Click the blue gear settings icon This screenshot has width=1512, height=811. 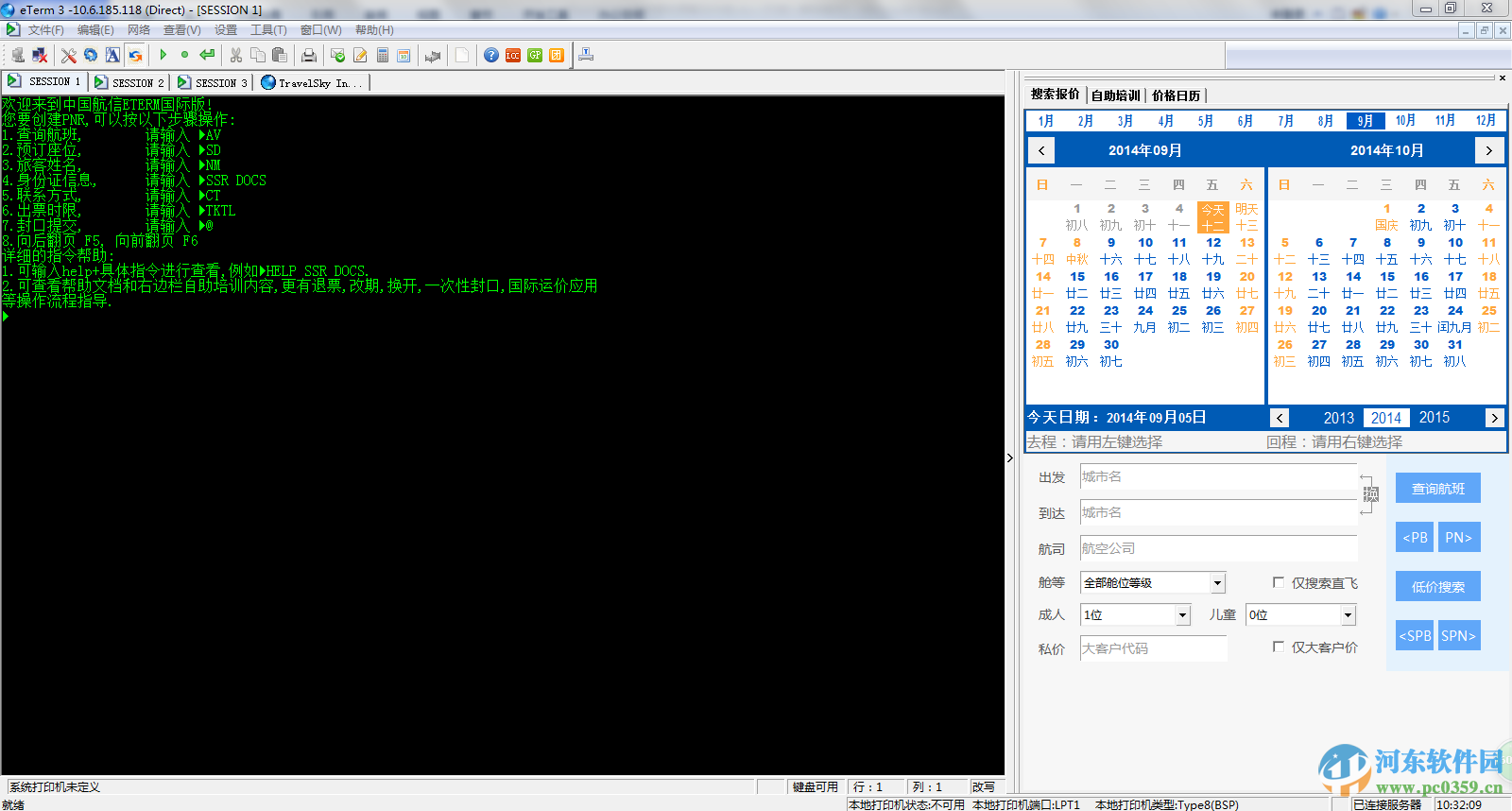pyautogui.click(x=91, y=55)
